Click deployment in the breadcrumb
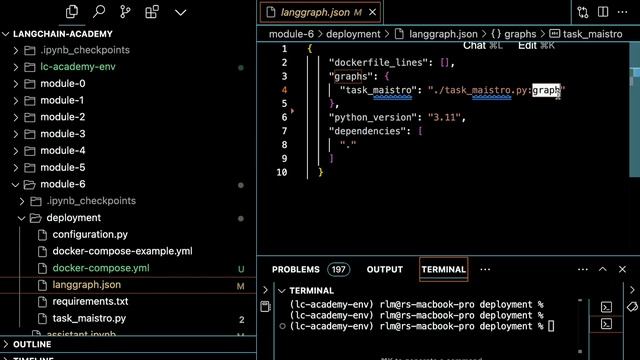Viewport: 640px width, 360px height. coord(353,34)
